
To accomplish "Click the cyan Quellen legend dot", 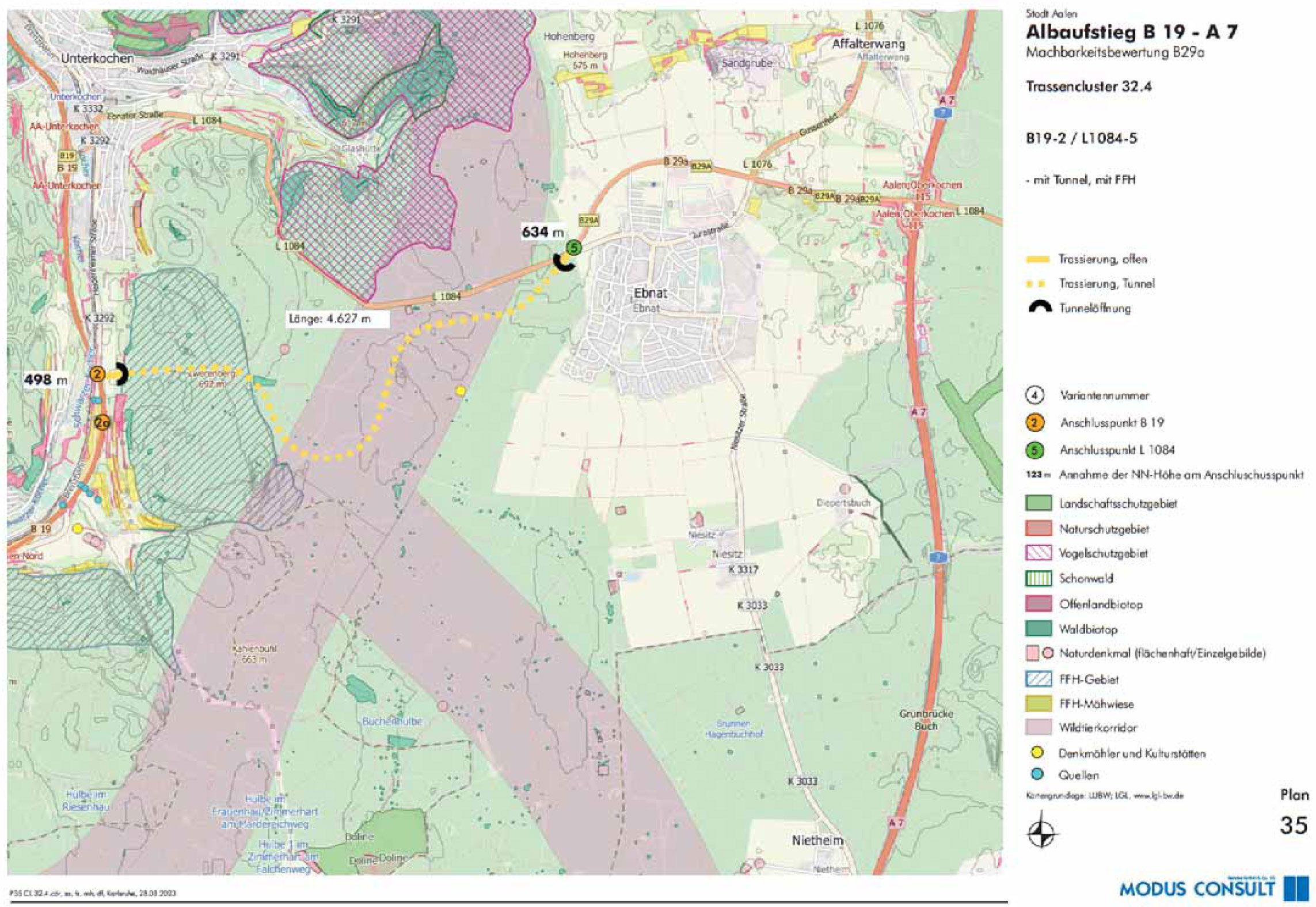I will click(x=1037, y=775).
